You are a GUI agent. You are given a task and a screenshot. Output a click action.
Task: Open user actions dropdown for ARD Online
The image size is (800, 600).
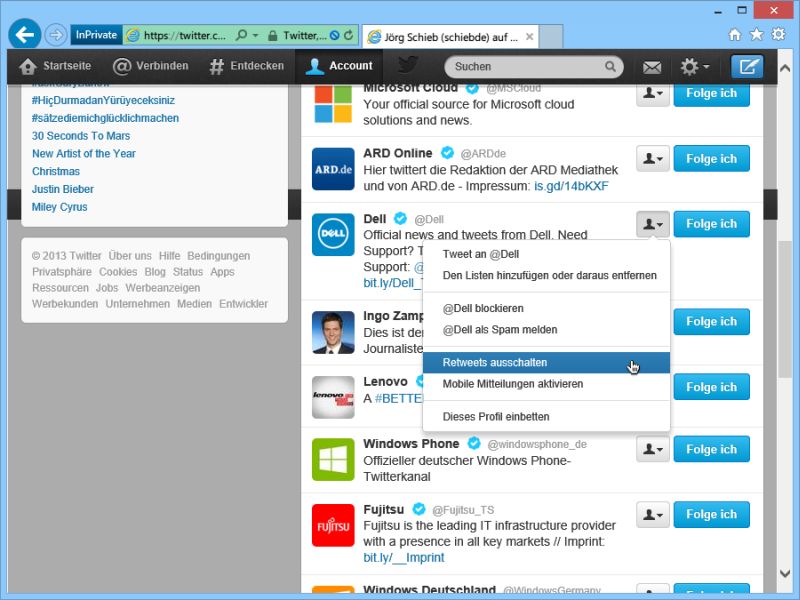[x=653, y=159]
